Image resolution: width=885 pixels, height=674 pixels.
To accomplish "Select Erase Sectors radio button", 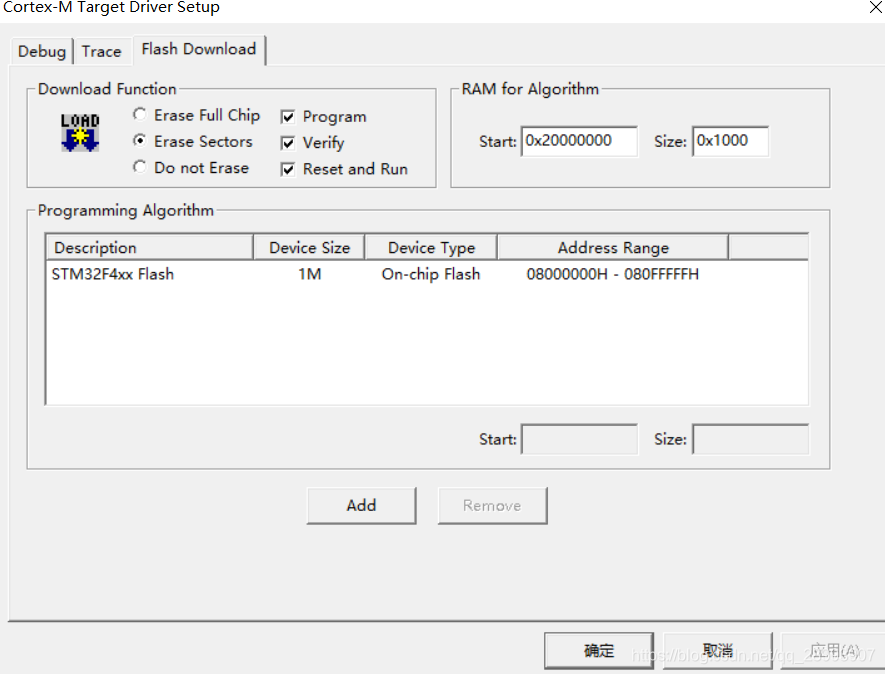I will 139,141.
